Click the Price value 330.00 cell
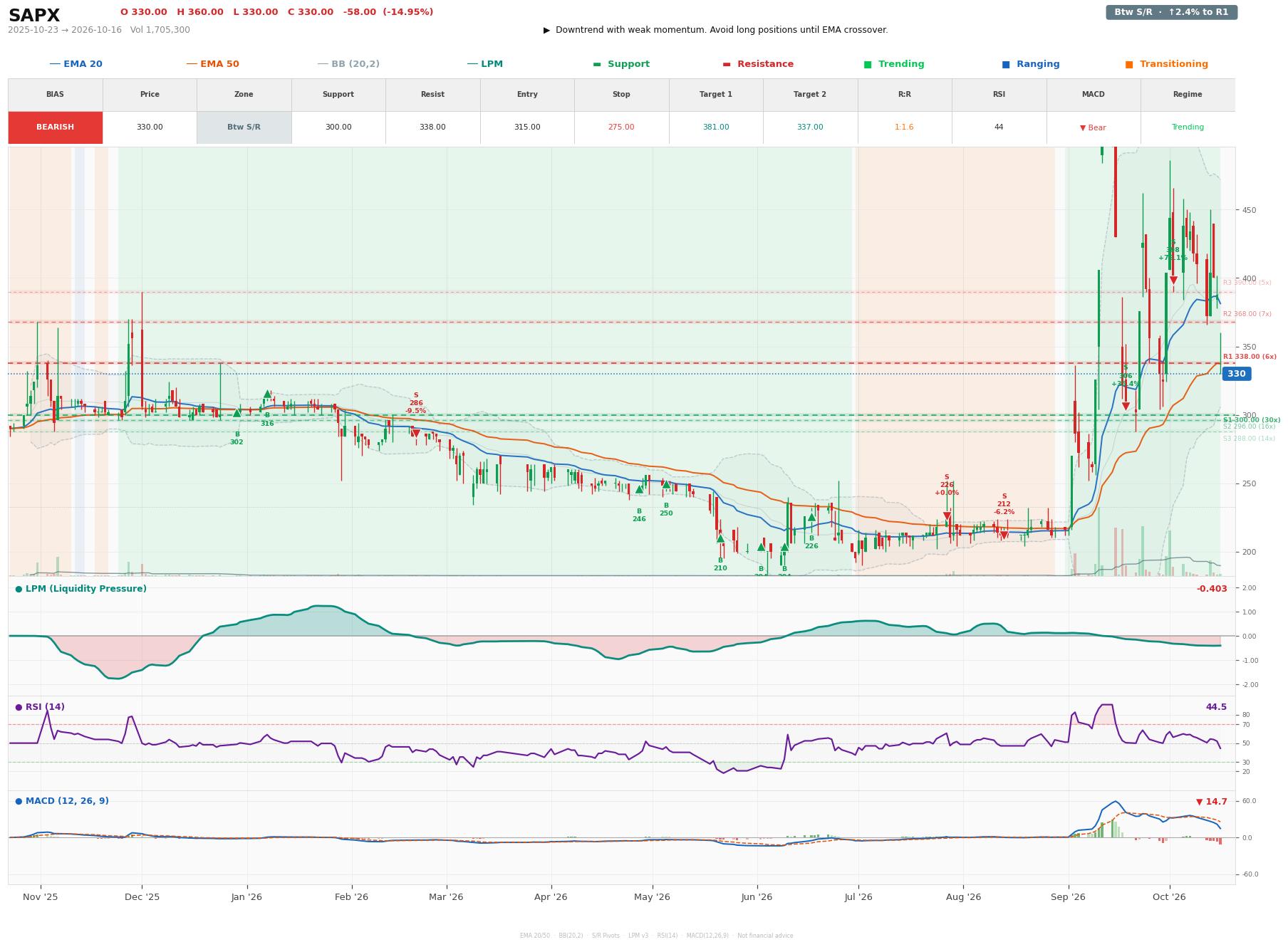Image resolution: width=1288 pixels, height=947 pixels. point(150,127)
